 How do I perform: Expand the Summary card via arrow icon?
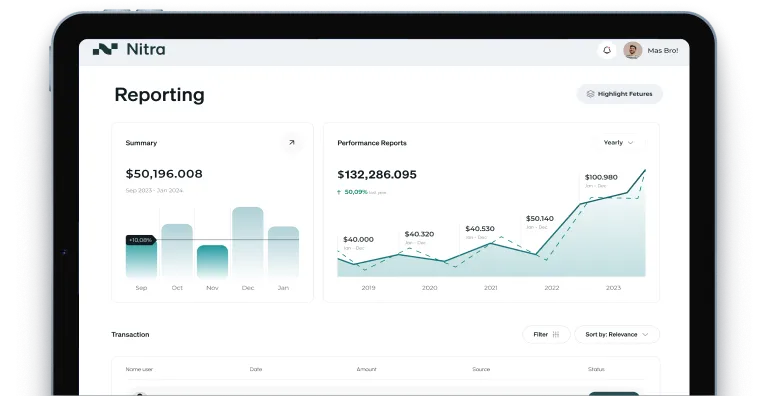click(292, 143)
